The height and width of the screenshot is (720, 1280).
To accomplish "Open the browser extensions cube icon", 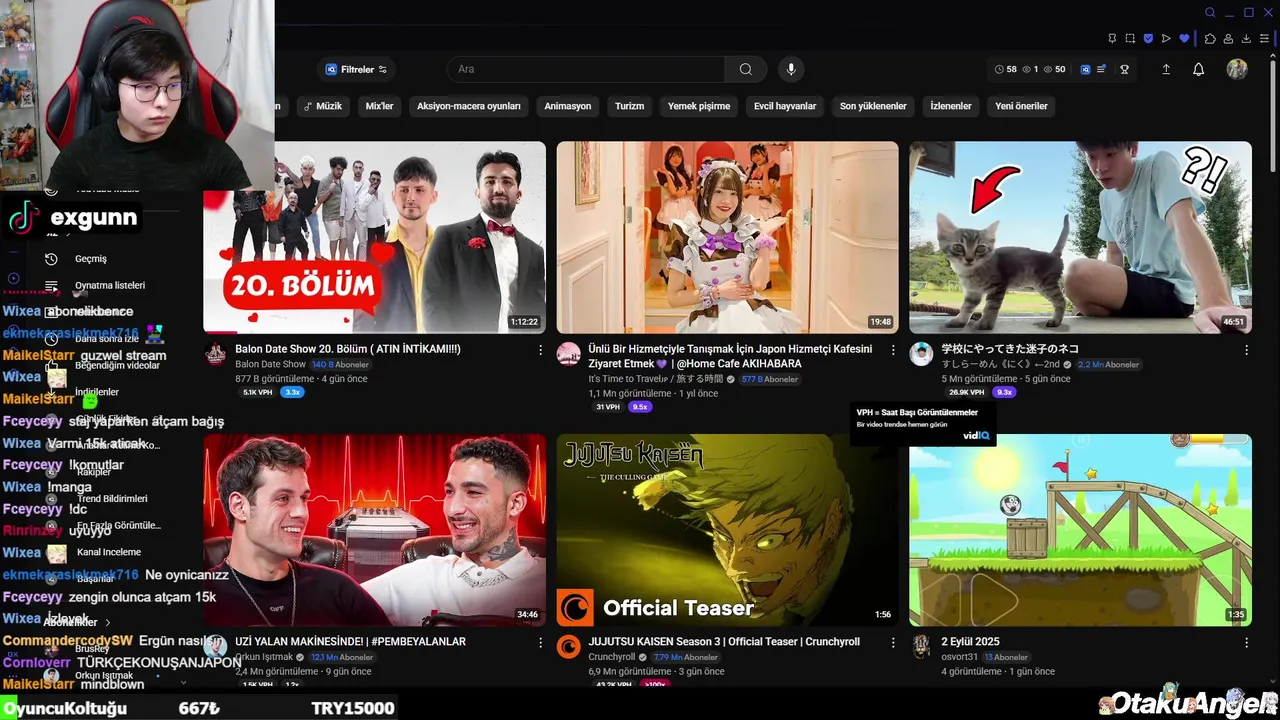I will [x=1210, y=39].
